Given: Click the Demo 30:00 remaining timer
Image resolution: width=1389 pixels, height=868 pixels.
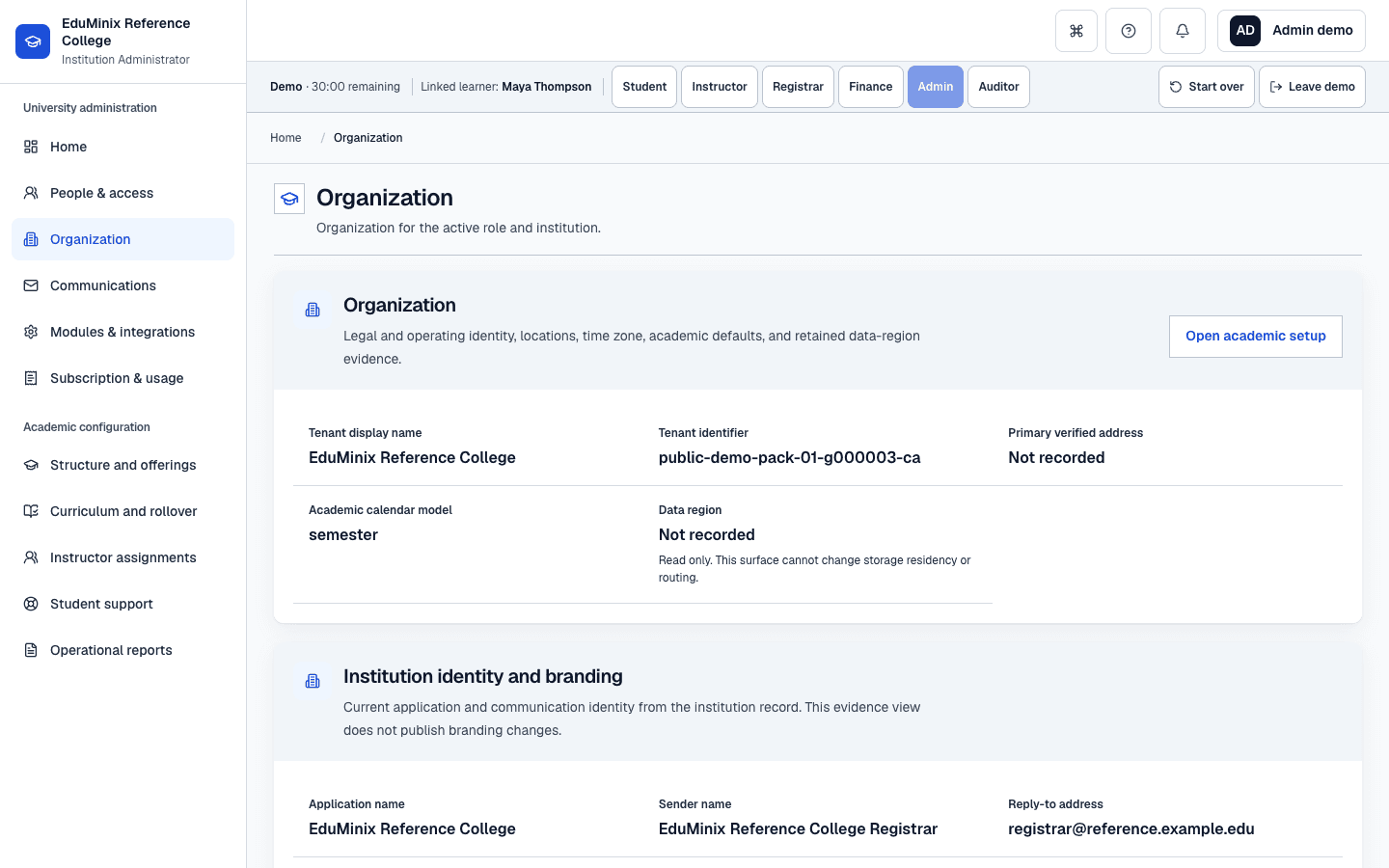Looking at the screenshot, I should [335, 87].
